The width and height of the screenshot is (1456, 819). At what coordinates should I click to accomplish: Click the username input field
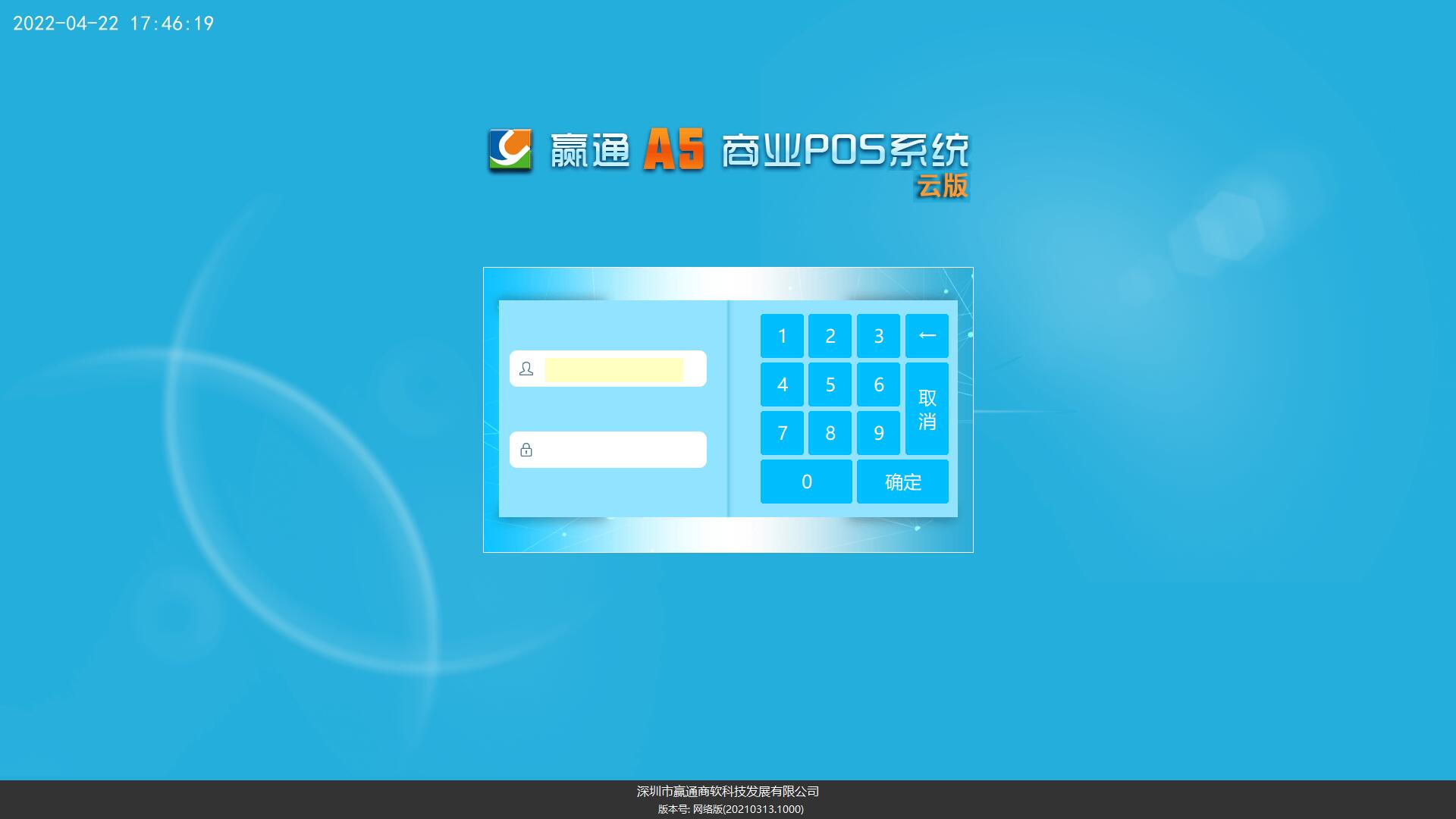pyautogui.click(x=613, y=369)
